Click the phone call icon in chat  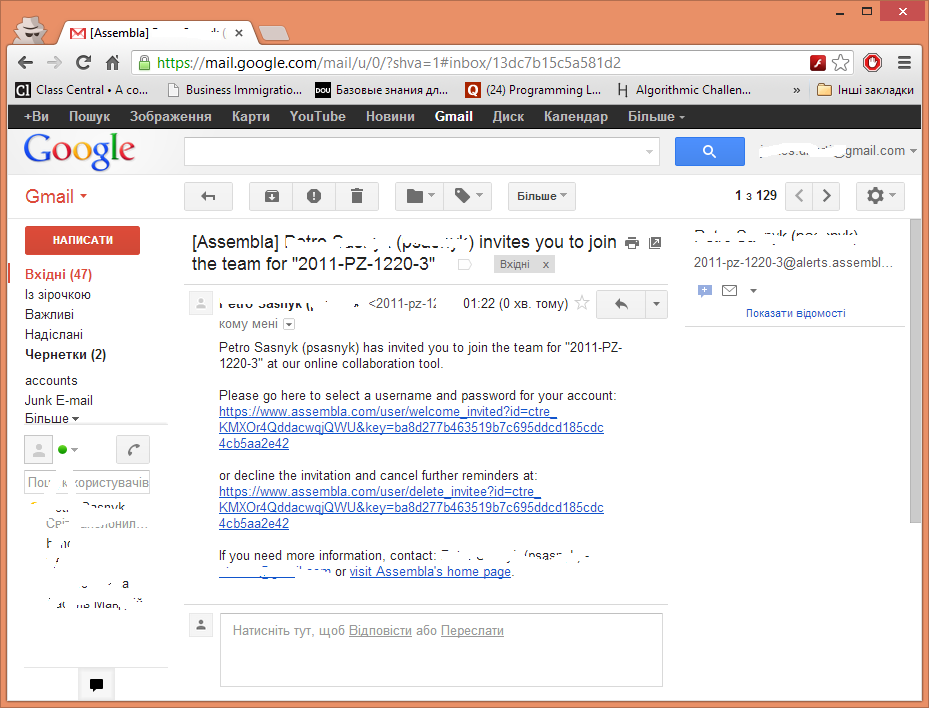[133, 450]
